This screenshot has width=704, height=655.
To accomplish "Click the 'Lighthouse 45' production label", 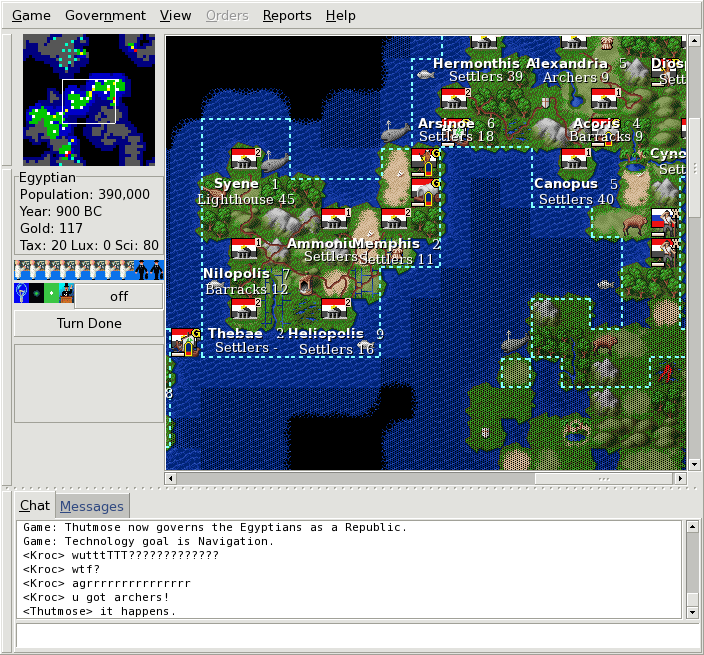I will point(246,199).
